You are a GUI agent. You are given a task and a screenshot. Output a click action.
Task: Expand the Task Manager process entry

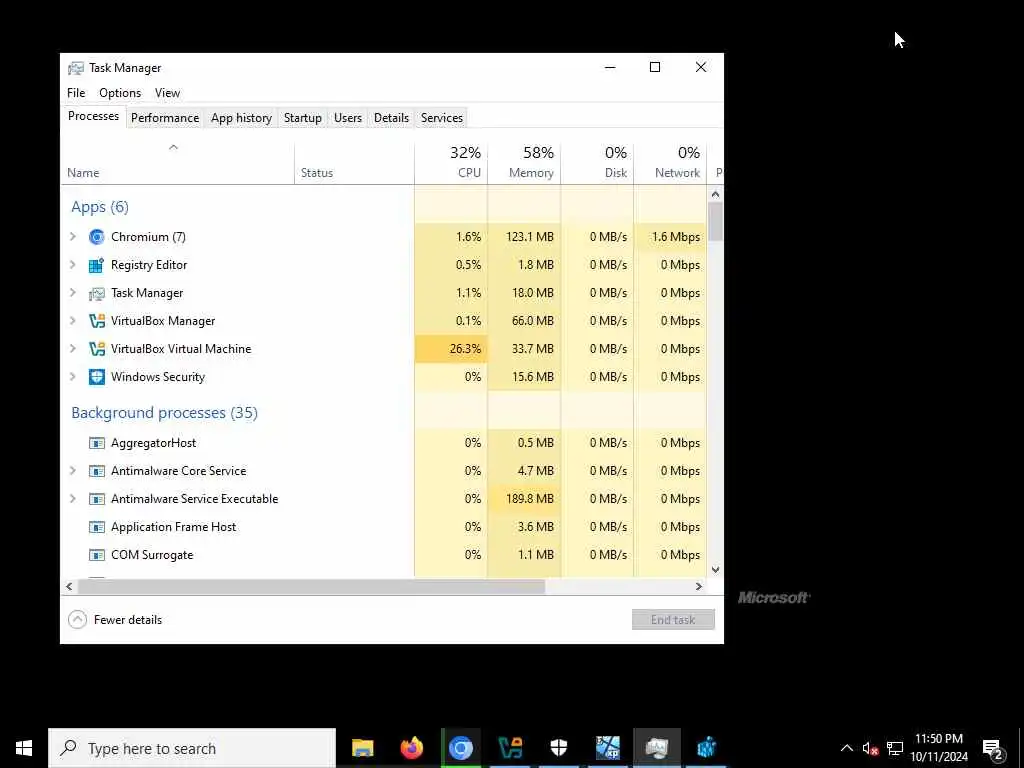73,293
